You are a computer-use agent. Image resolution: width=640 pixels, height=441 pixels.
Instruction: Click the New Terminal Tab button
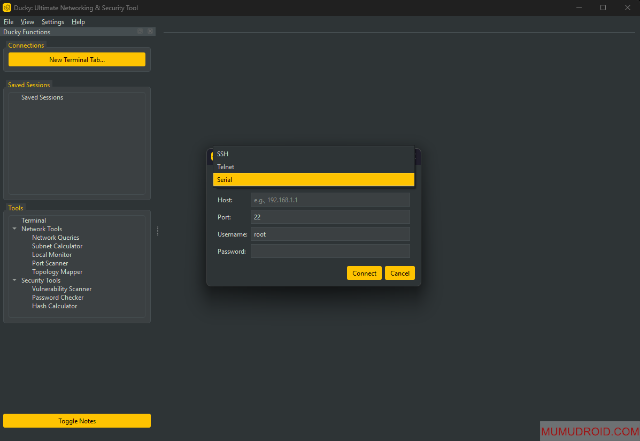pos(77,60)
